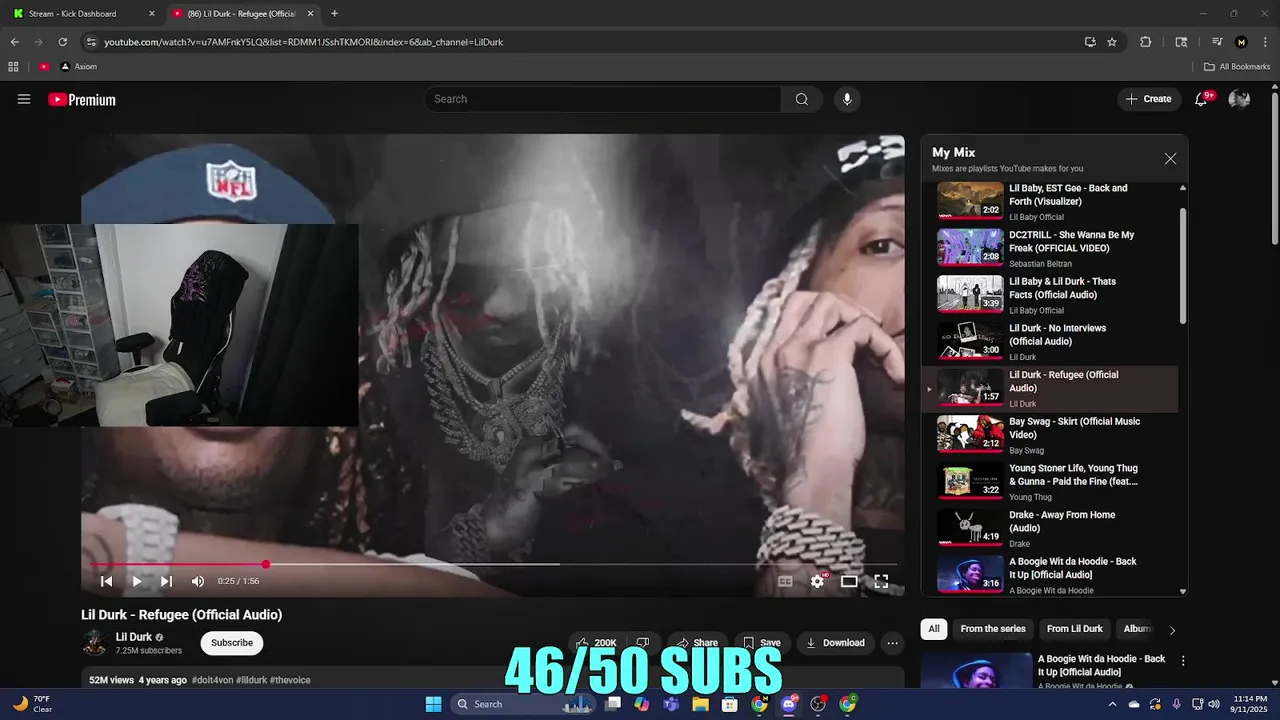This screenshot has height=720, width=1280.
Task: Open Chrome three-dot menu
Action: click(1264, 42)
